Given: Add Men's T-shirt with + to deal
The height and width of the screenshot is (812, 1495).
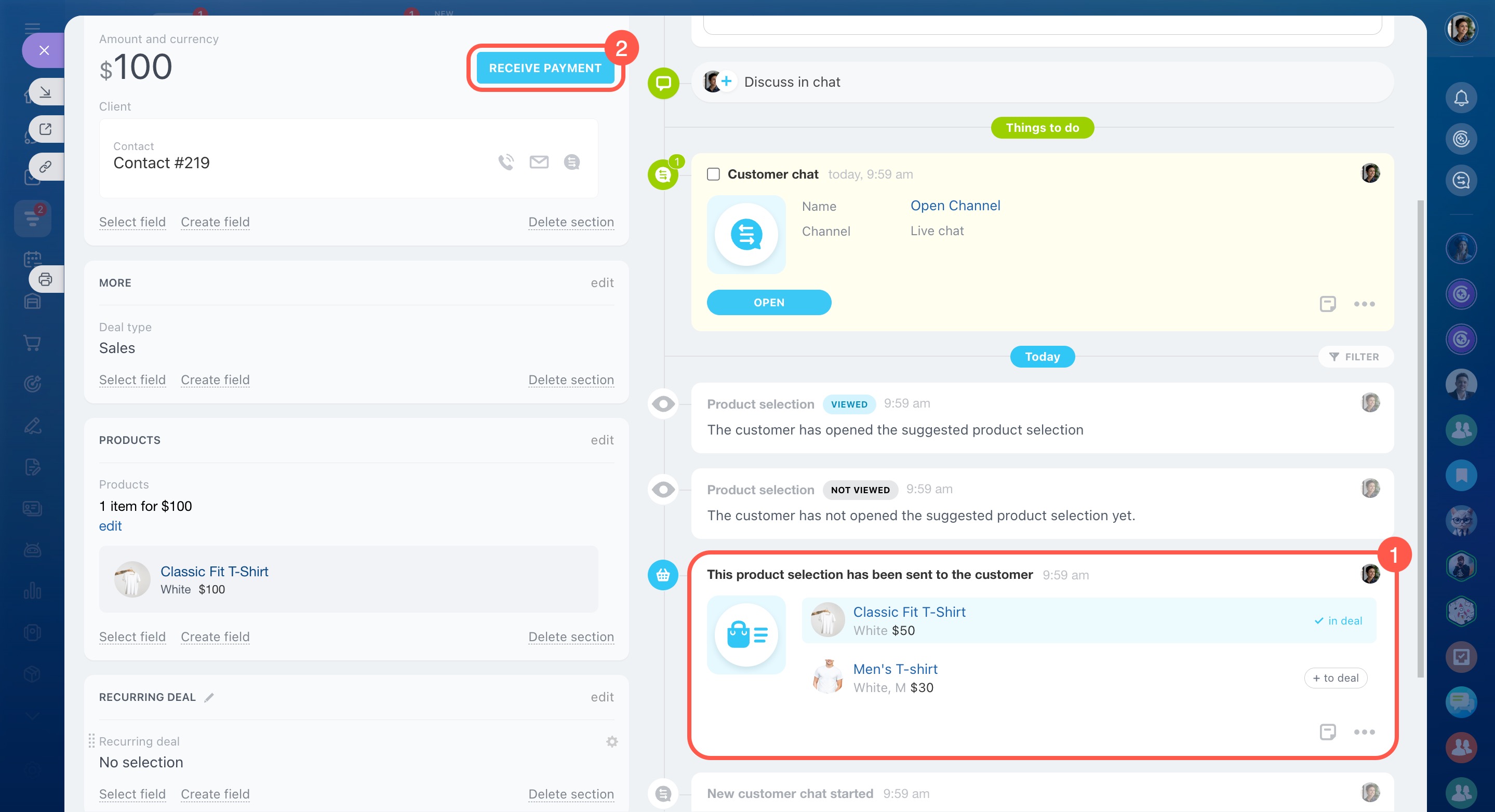Looking at the screenshot, I should pyautogui.click(x=1335, y=678).
